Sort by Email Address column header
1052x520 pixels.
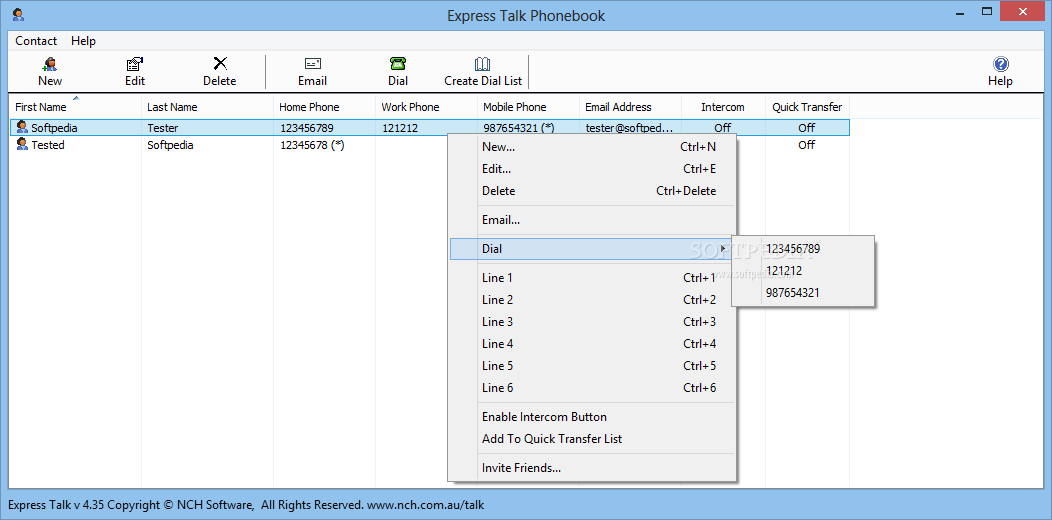(x=631, y=107)
